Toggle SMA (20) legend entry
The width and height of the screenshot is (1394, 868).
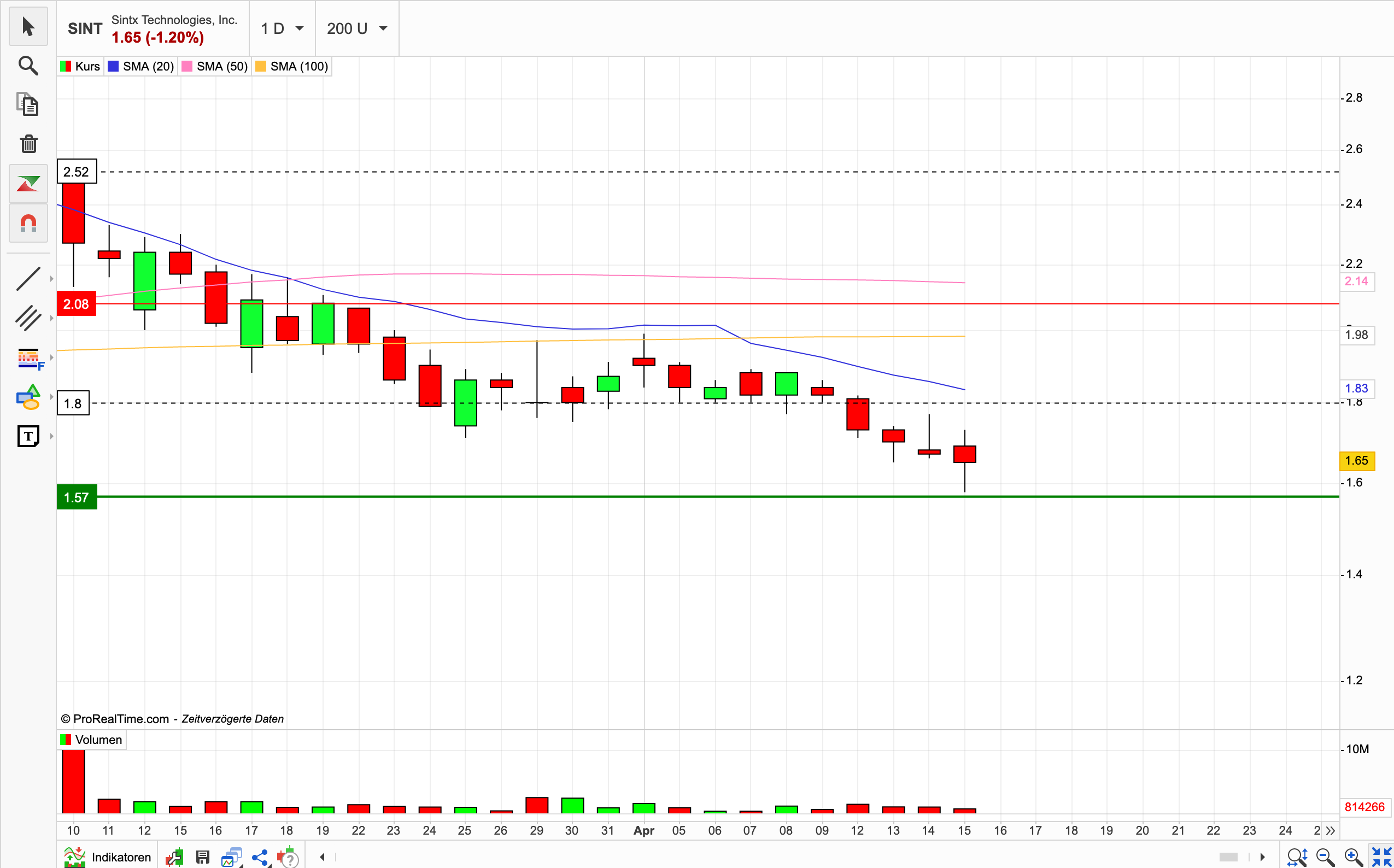(x=141, y=67)
